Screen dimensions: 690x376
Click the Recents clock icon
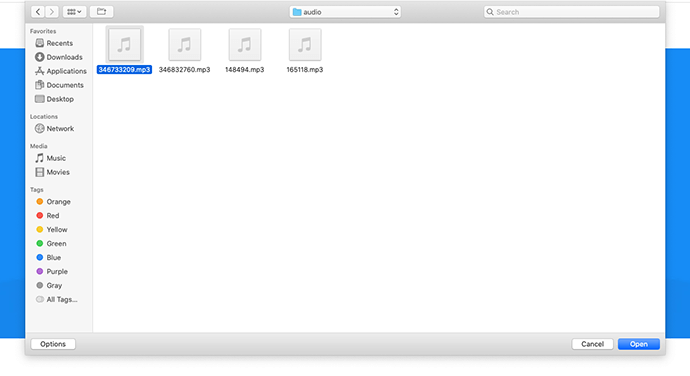(40, 43)
